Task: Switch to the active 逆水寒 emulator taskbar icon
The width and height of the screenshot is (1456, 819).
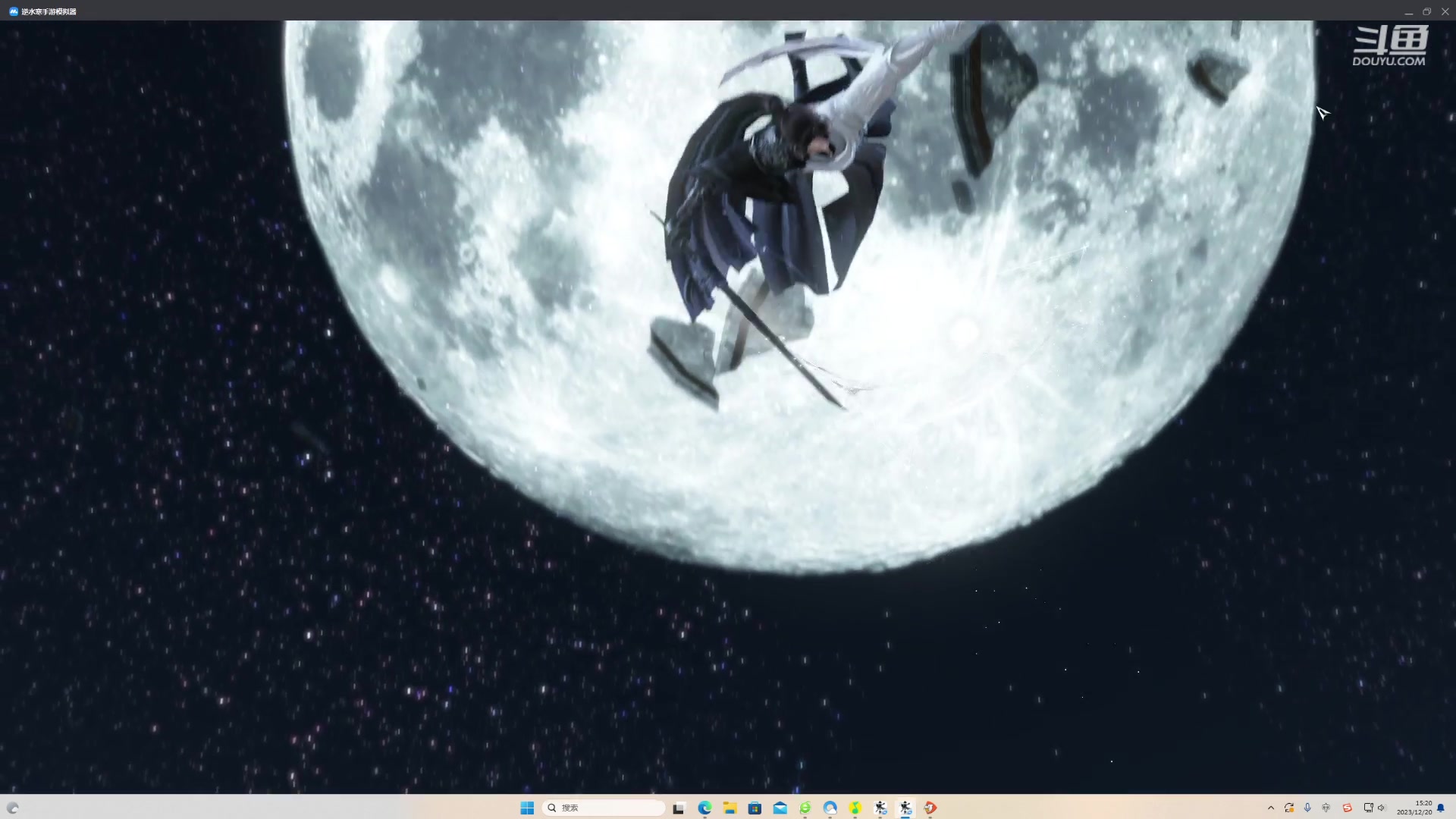Action: [x=905, y=808]
